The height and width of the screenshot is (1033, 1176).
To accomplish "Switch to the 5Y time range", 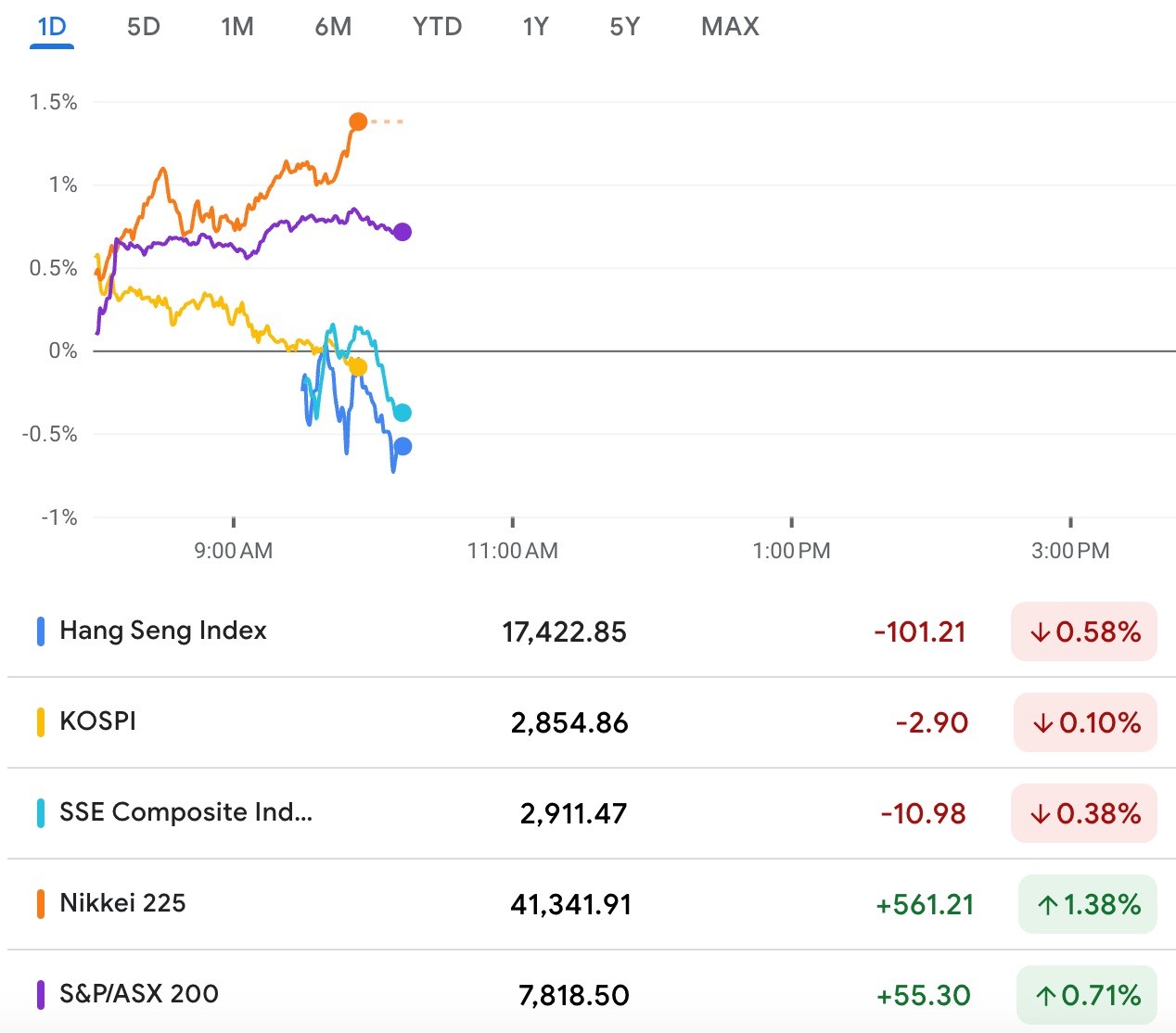I will click(x=624, y=27).
